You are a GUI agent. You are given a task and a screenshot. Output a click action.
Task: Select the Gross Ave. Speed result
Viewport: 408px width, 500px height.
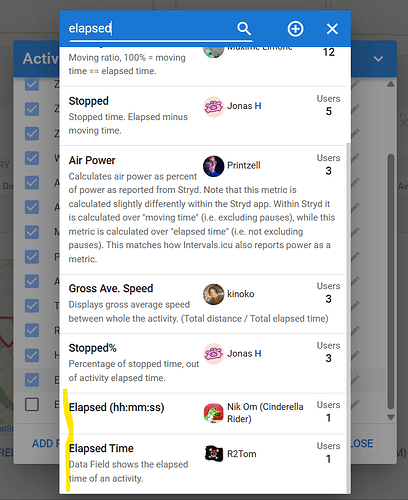(x=203, y=304)
